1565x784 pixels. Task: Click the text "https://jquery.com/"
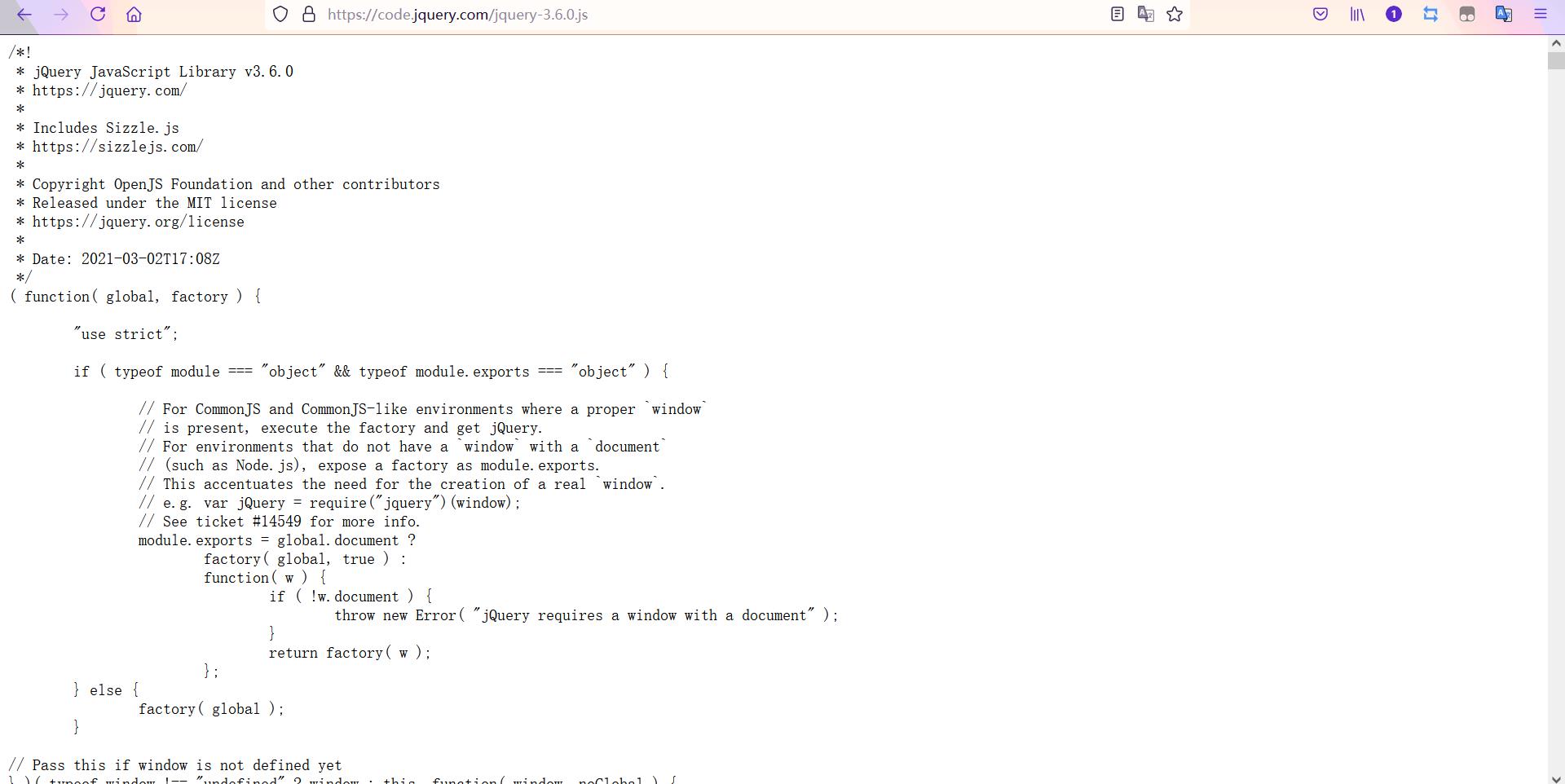point(110,90)
